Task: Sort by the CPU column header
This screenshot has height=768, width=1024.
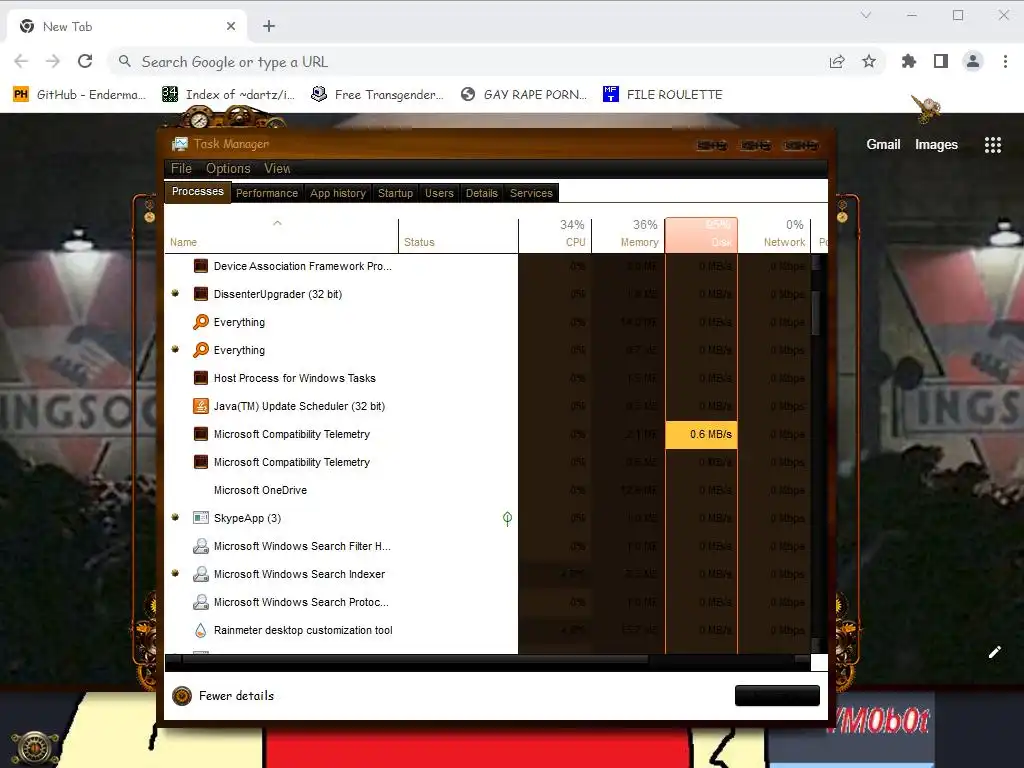Action: [555, 235]
